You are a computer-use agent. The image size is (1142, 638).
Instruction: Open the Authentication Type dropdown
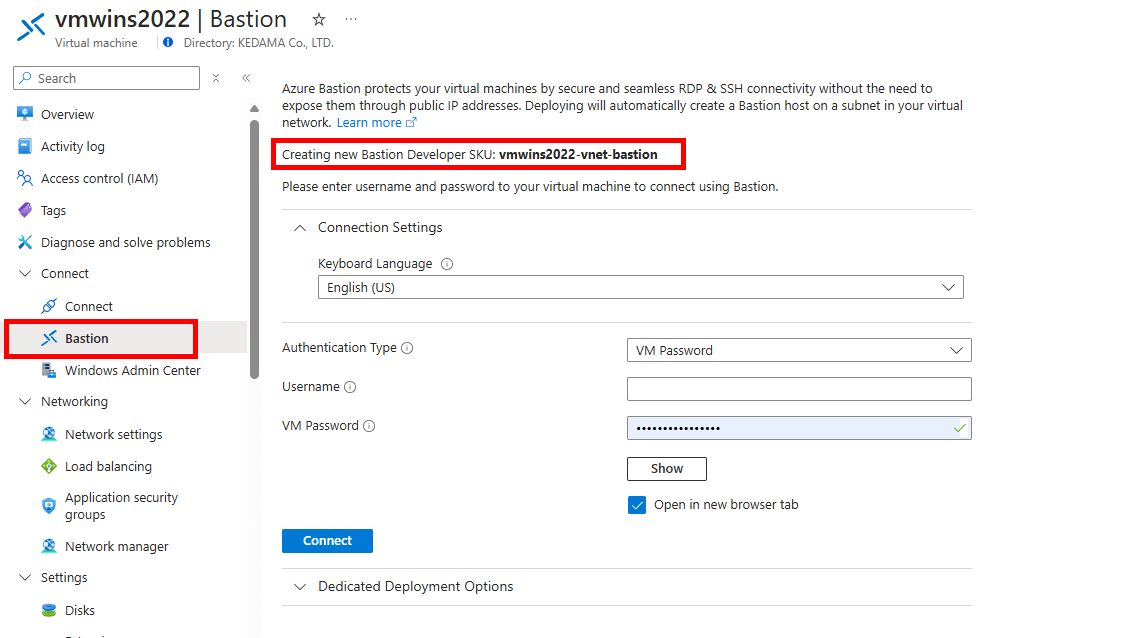coord(799,350)
